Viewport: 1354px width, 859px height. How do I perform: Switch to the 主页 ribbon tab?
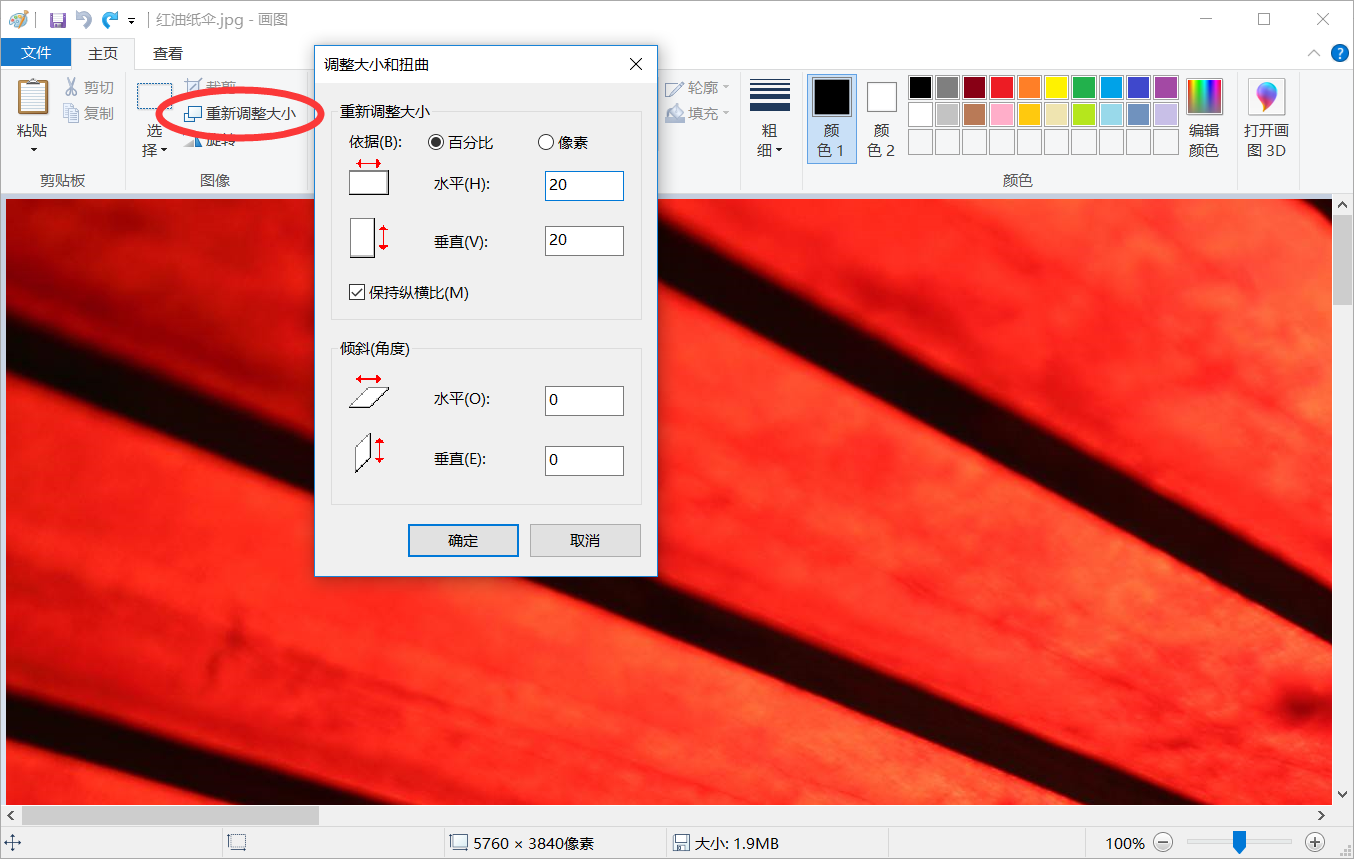(x=103, y=53)
